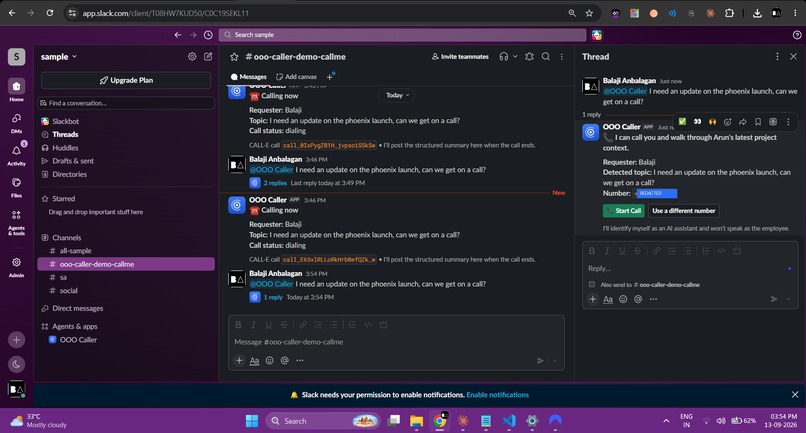Collapse the Channels section
This screenshot has width=806, height=433.
pyautogui.click(x=66, y=238)
